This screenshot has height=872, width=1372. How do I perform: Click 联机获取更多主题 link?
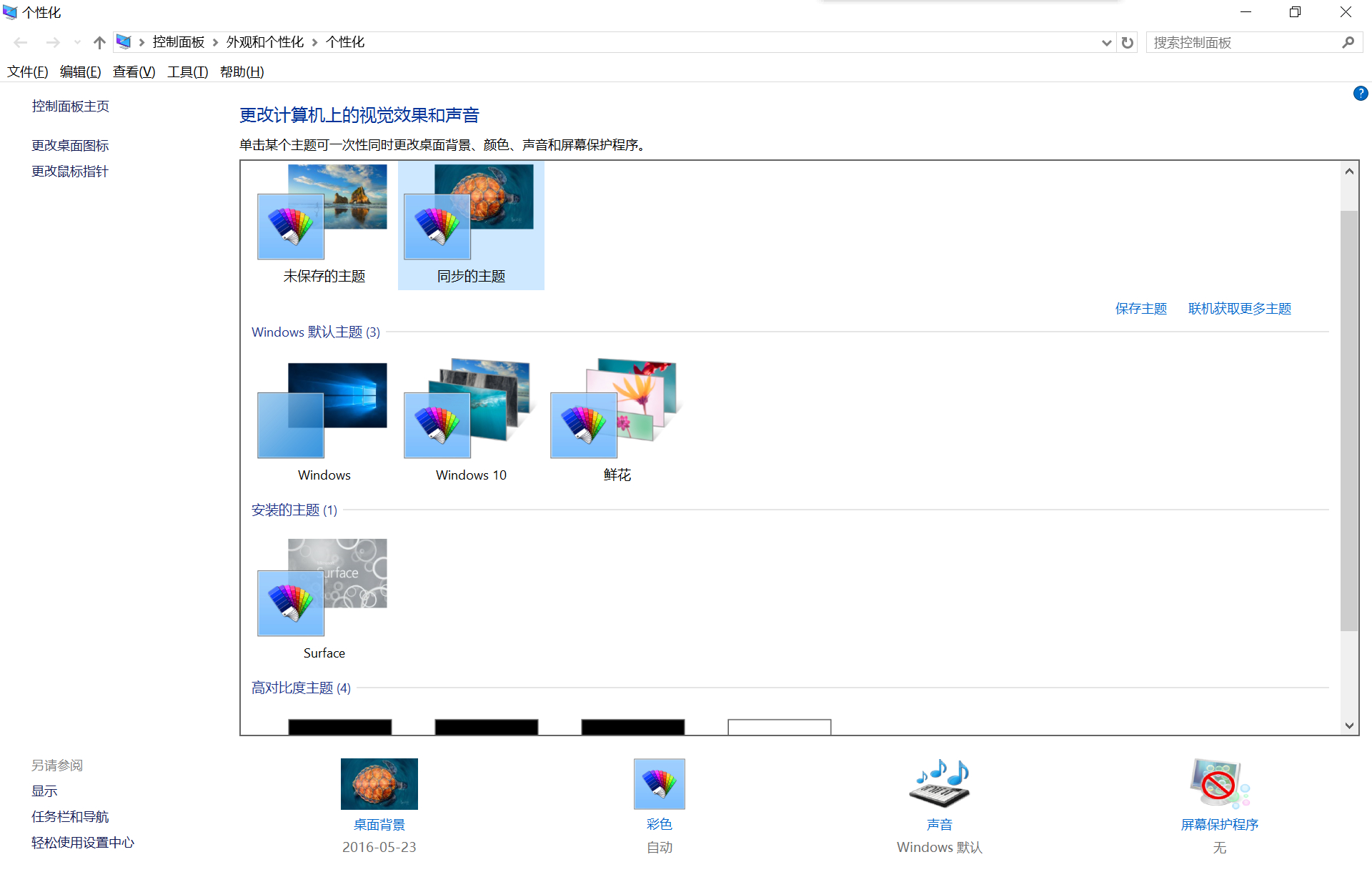1239,309
